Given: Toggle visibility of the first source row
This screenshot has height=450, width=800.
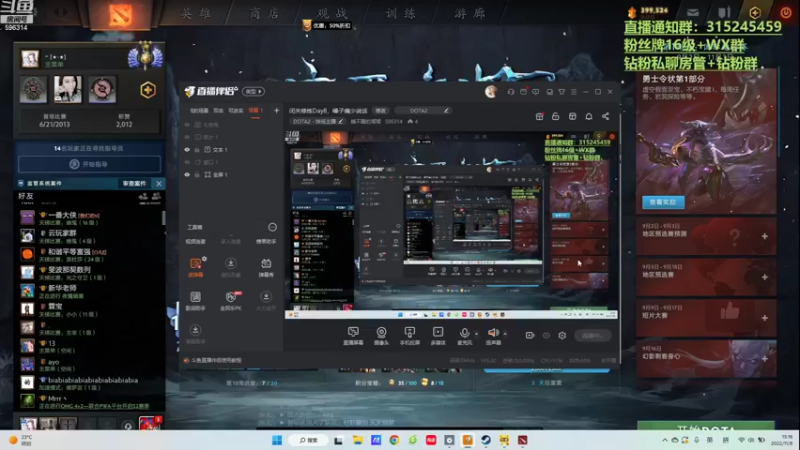Looking at the screenshot, I should [187, 124].
